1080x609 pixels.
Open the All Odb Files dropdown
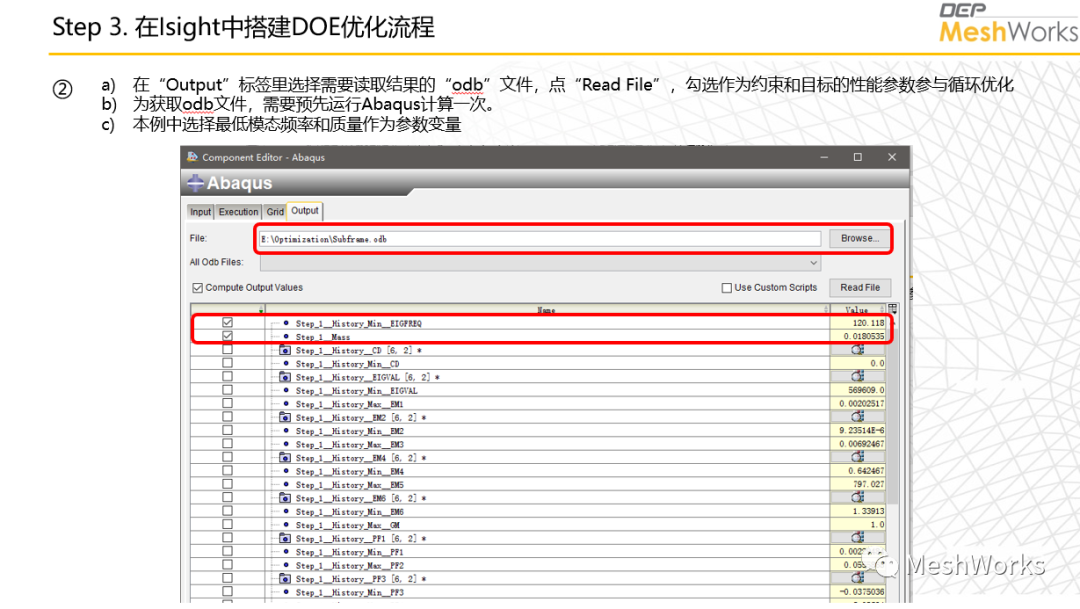(x=540, y=262)
